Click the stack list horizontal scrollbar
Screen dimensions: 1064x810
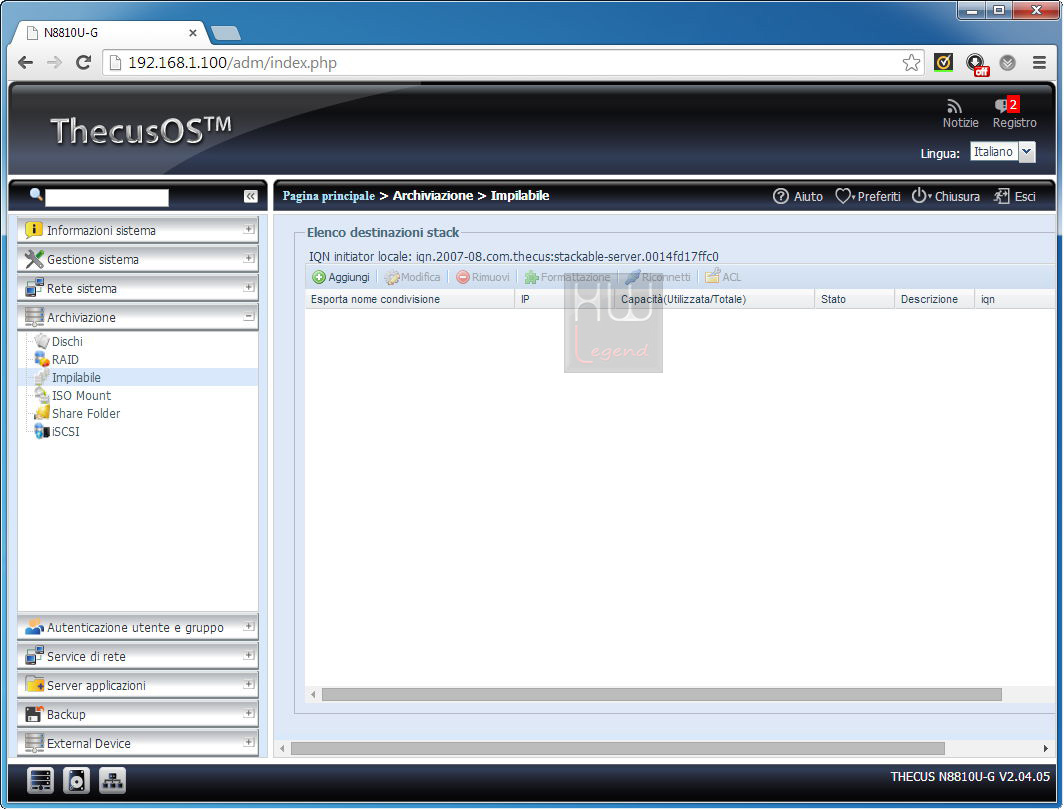[662, 695]
